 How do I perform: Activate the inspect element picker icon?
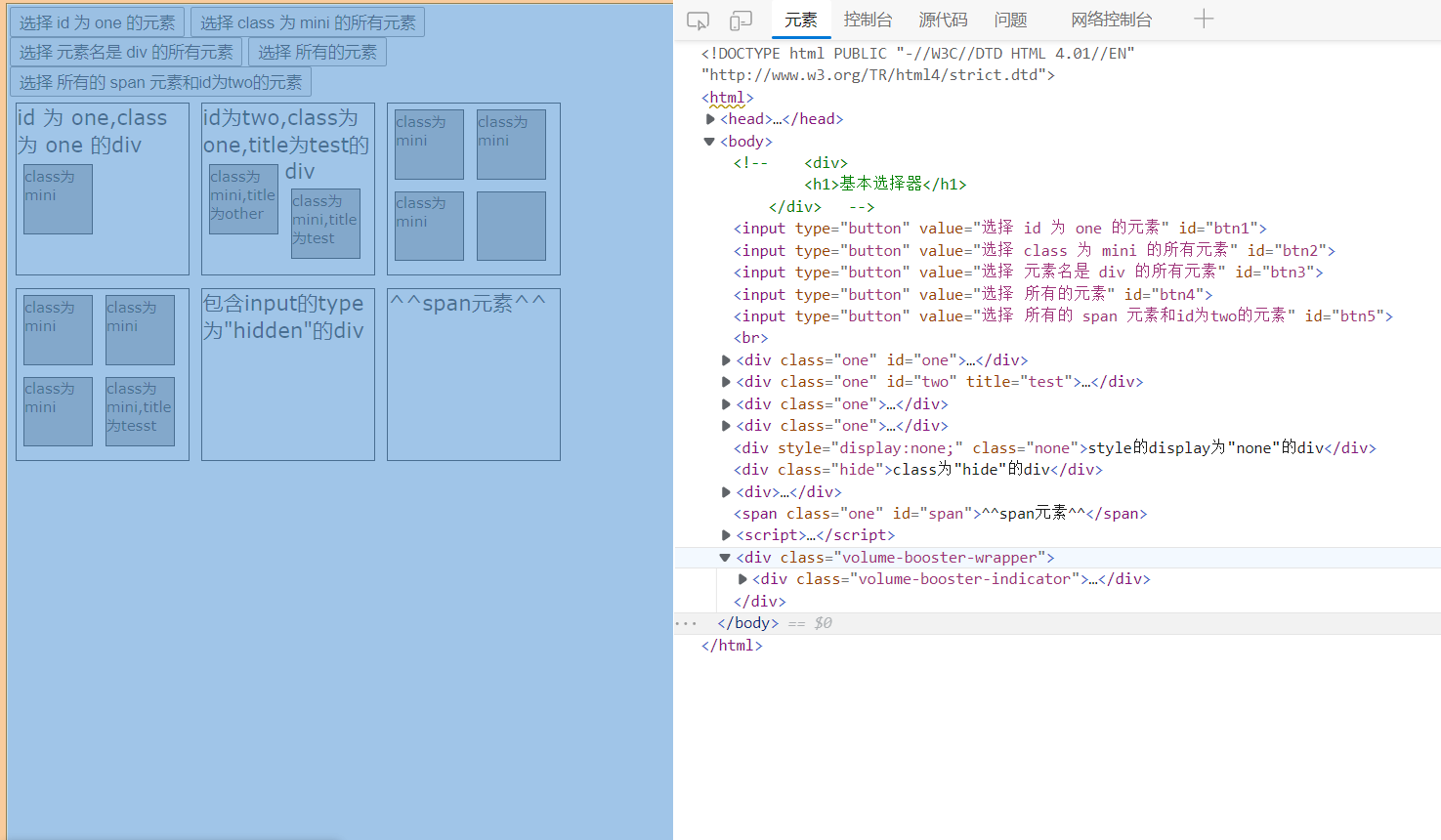698,20
